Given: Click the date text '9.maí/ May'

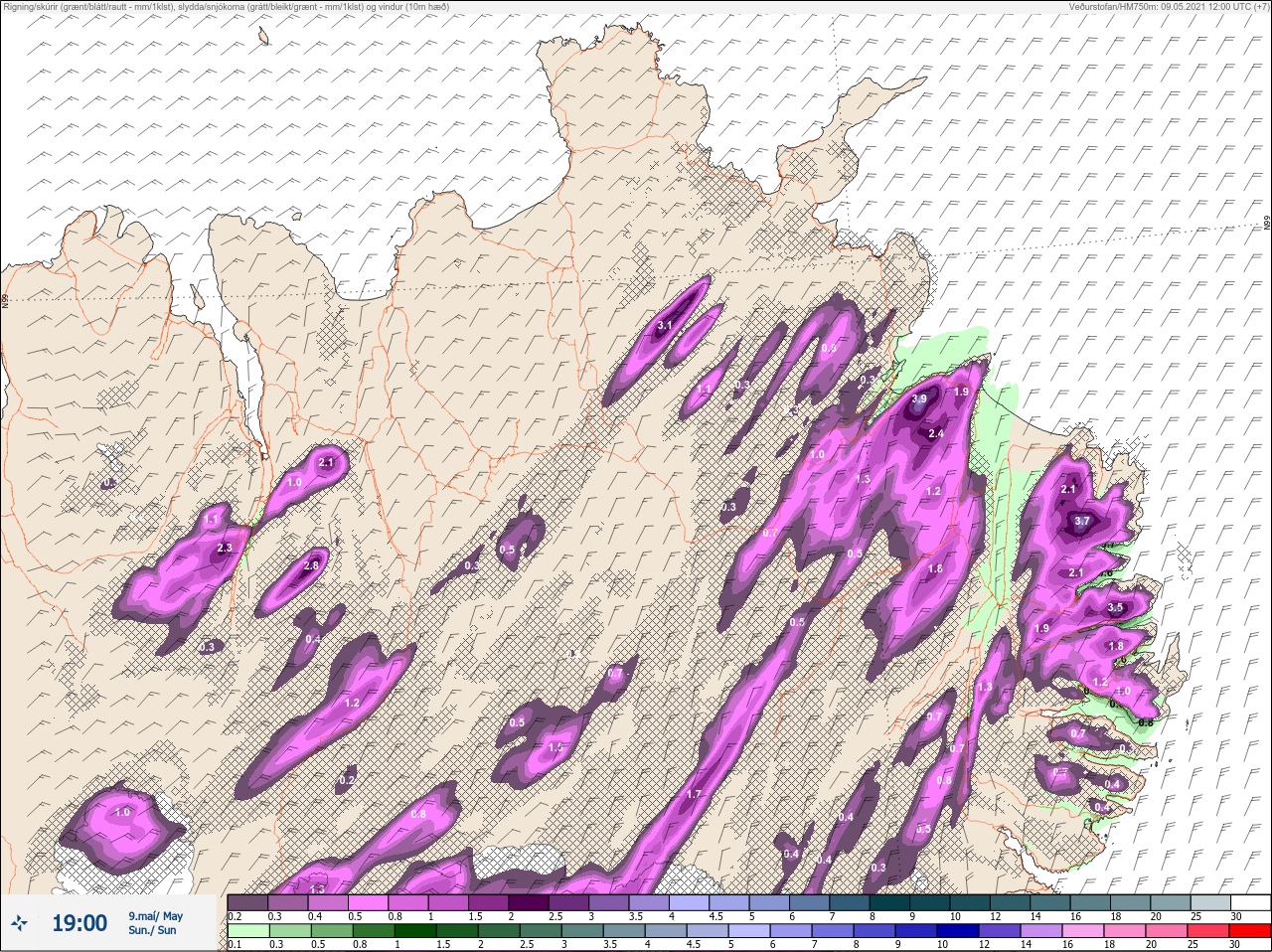Looking at the screenshot, I should (155, 915).
